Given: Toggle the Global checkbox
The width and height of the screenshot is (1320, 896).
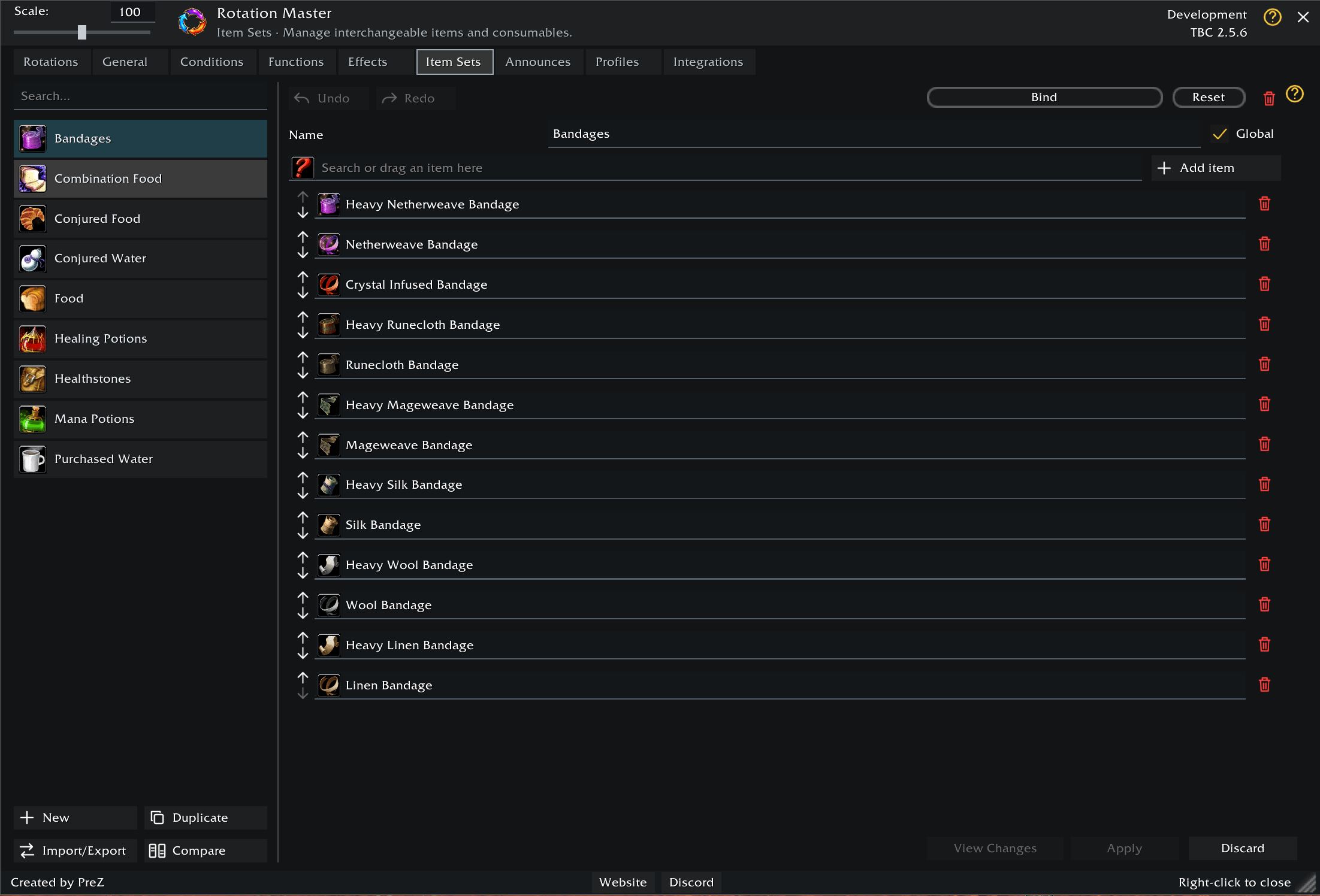Looking at the screenshot, I should (x=1219, y=134).
